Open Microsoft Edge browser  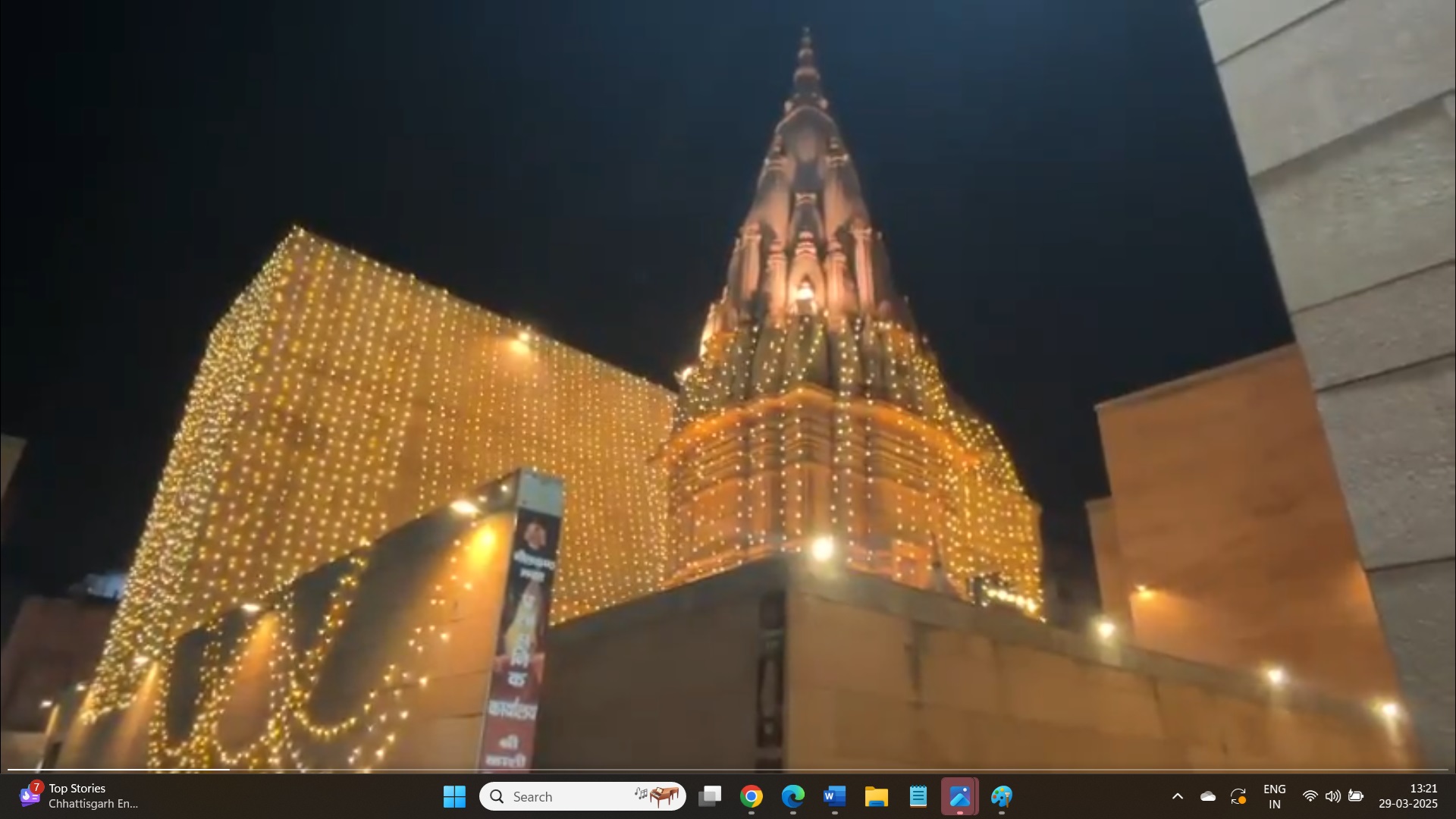pyautogui.click(x=793, y=796)
